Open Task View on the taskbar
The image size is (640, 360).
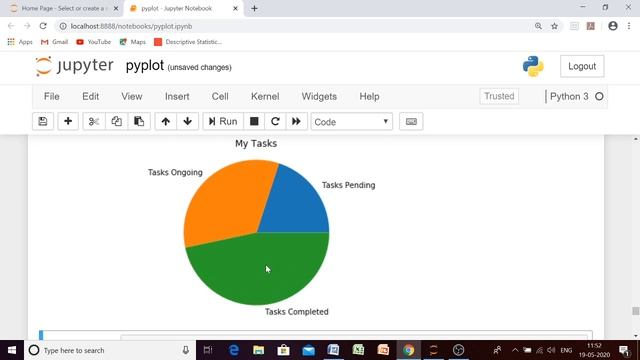(x=208, y=350)
